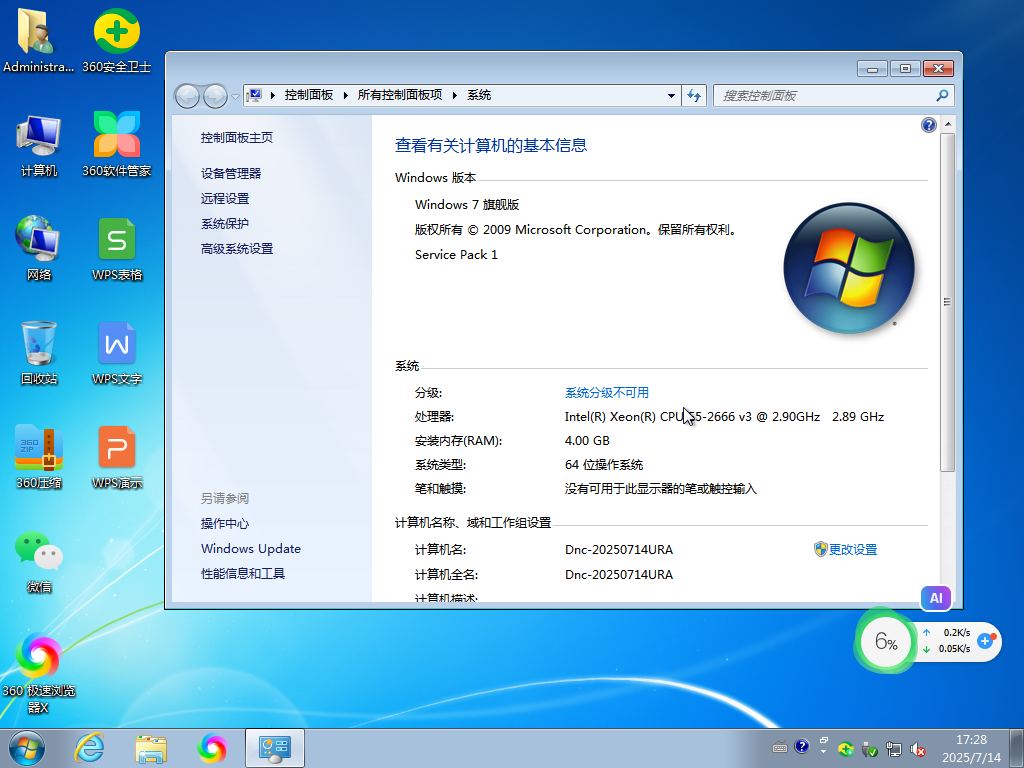Click the 64 位操作系统 value
The image size is (1024, 768).
pyautogui.click(x=603, y=464)
